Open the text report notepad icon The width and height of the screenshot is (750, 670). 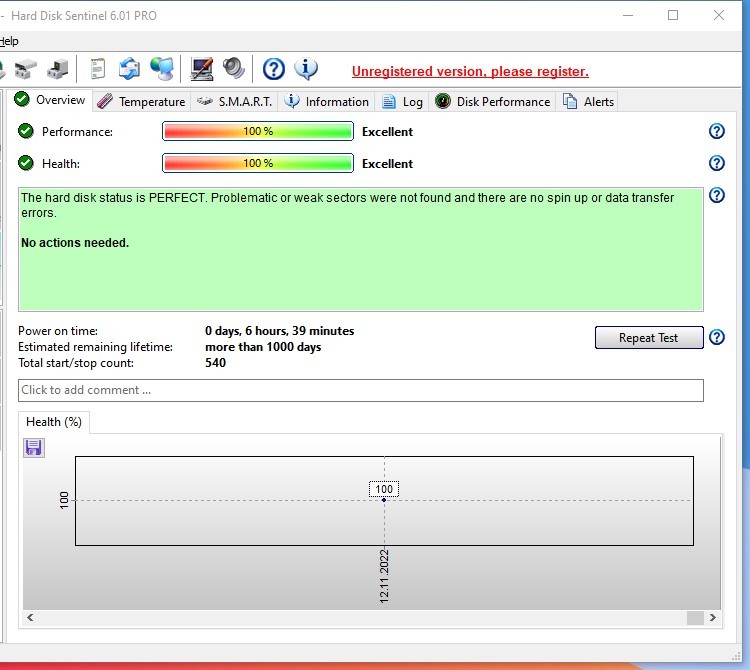98,69
